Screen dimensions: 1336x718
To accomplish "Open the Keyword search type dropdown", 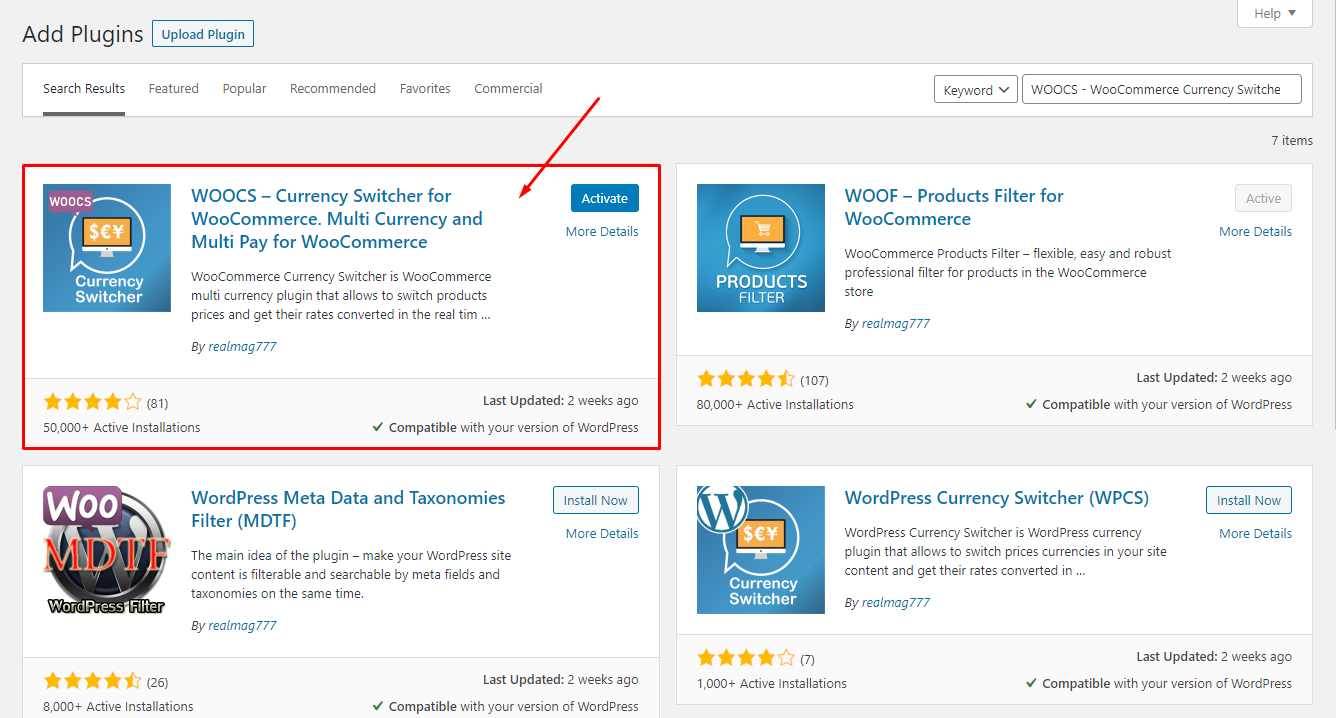I will click(976, 90).
